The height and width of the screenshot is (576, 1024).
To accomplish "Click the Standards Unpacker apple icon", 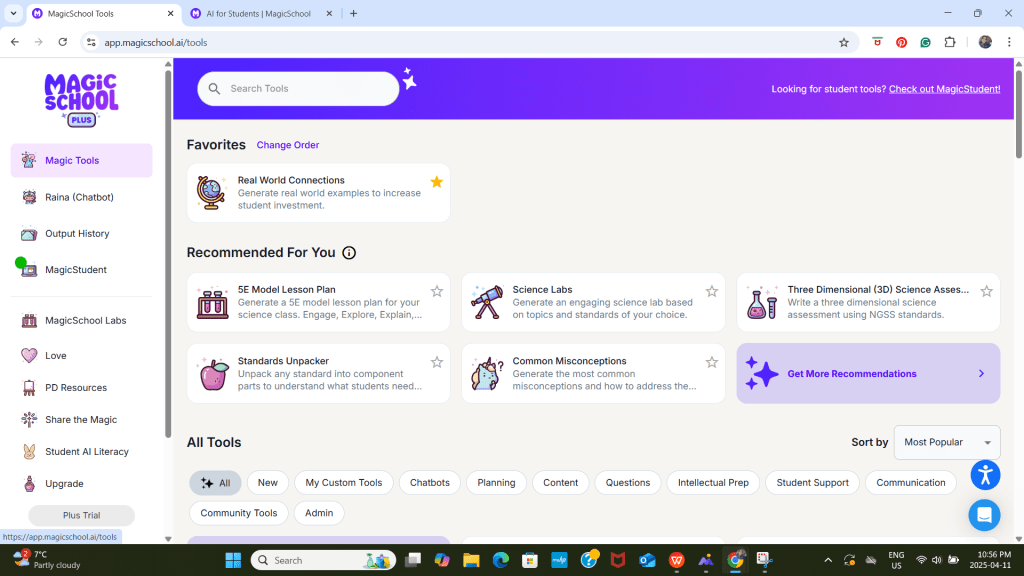I will (x=213, y=374).
